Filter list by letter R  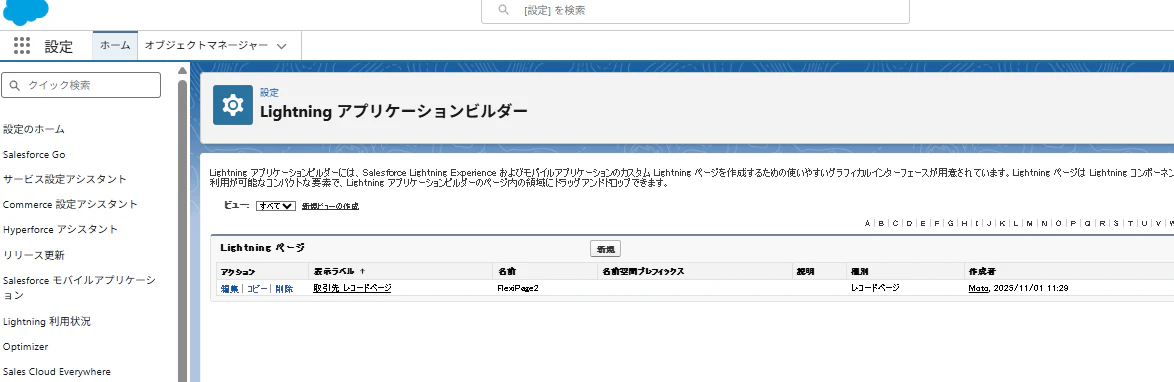click(1102, 223)
